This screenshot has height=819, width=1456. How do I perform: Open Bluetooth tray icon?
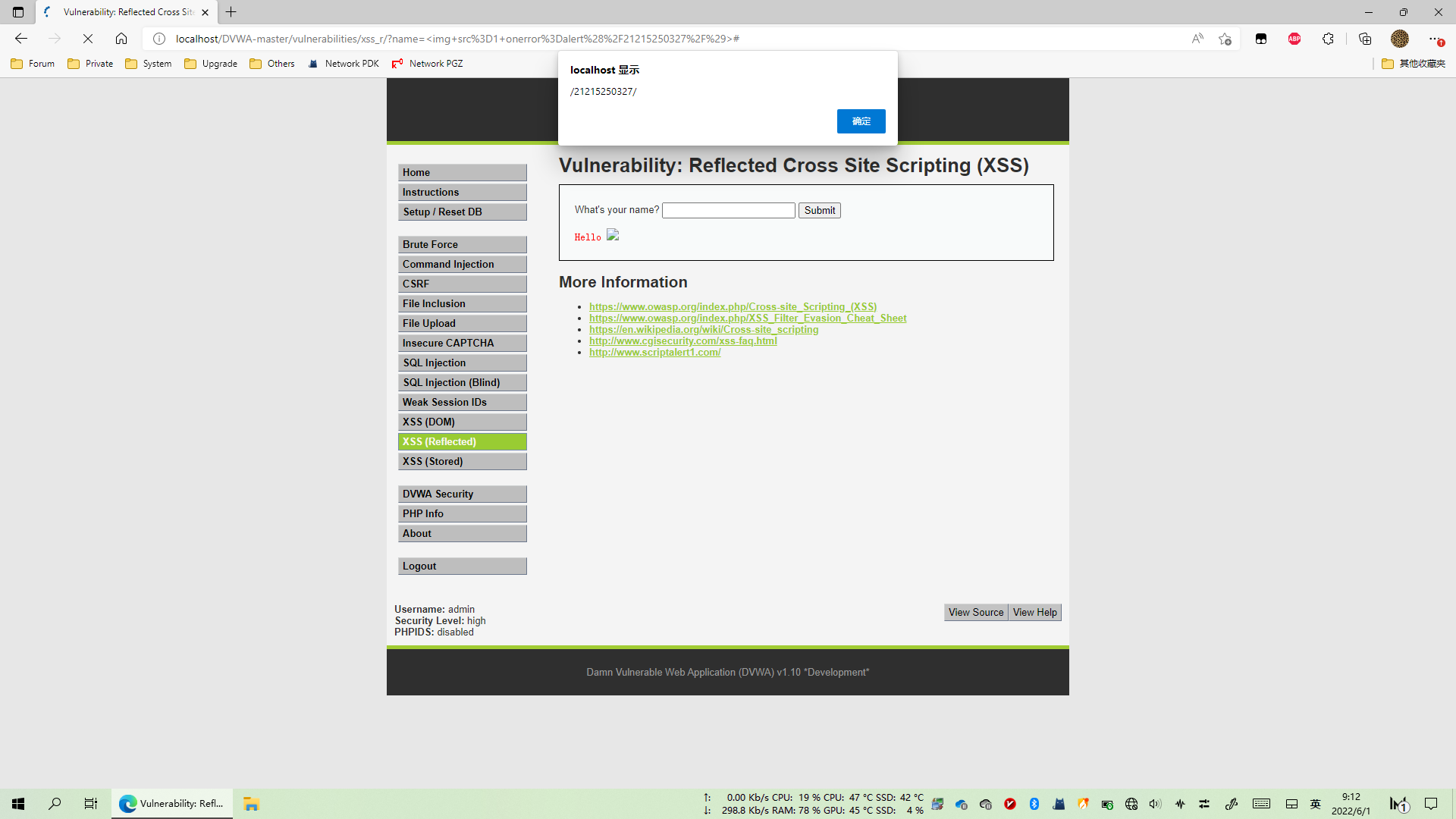1034,804
